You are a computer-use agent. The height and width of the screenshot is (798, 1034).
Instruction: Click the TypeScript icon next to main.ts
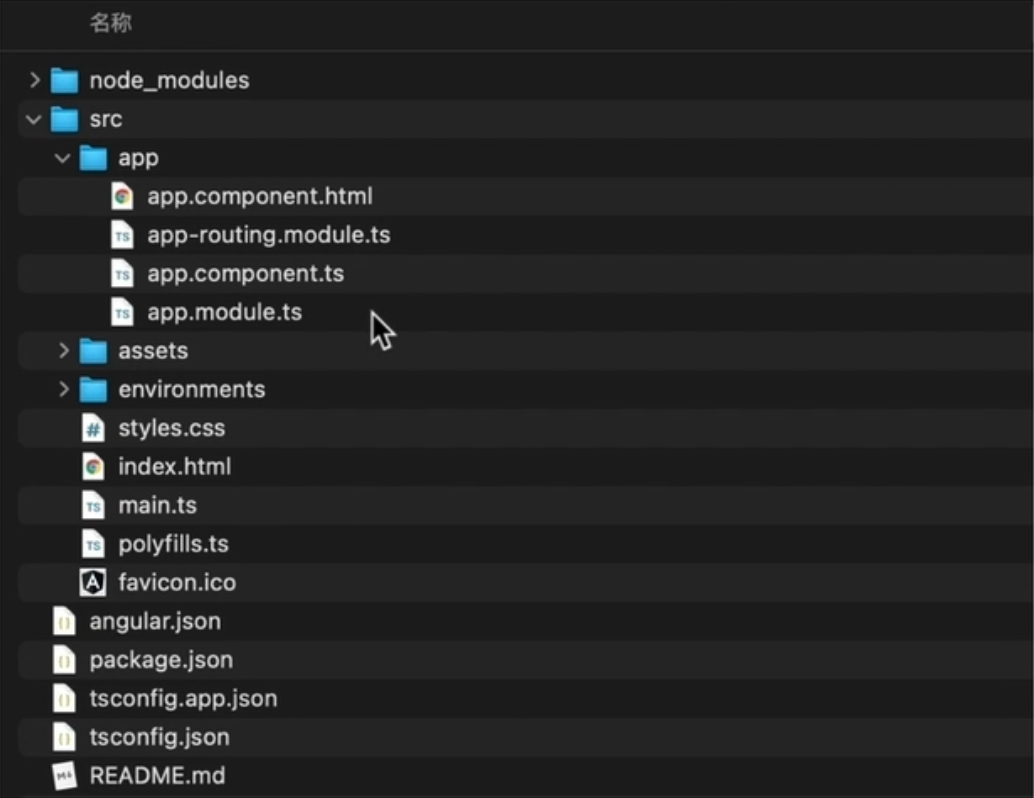pyautogui.click(x=94, y=505)
